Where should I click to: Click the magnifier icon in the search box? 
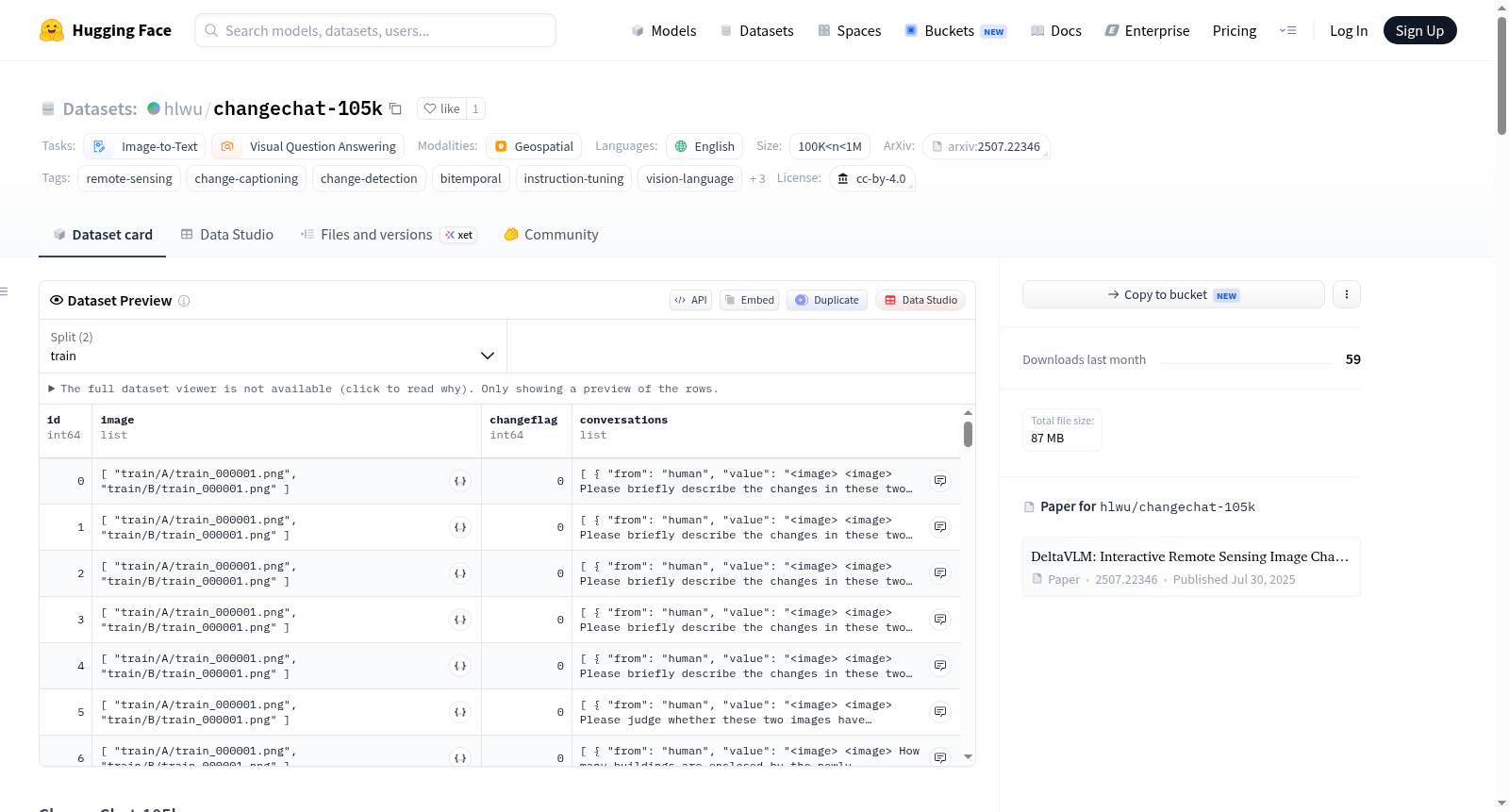(211, 30)
